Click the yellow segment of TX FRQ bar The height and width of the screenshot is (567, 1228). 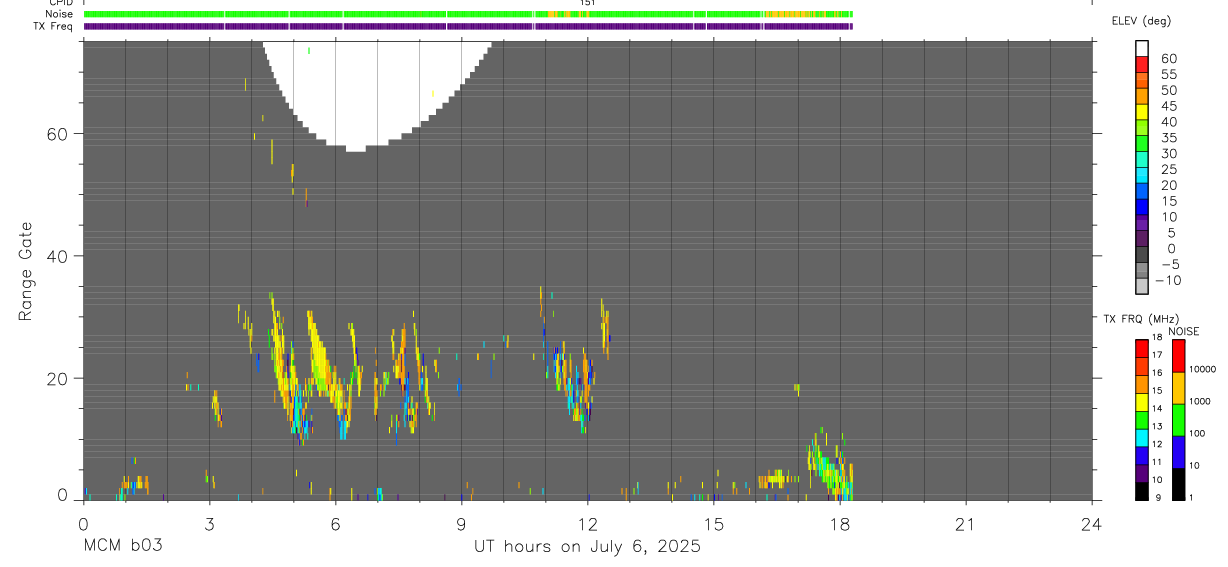pyautogui.click(x=1142, y=403)
